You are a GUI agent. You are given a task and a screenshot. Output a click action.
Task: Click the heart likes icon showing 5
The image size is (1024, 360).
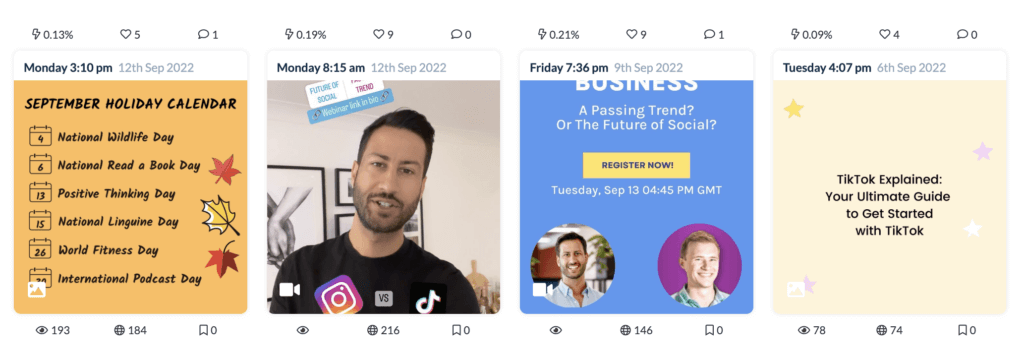click(125, 34)
